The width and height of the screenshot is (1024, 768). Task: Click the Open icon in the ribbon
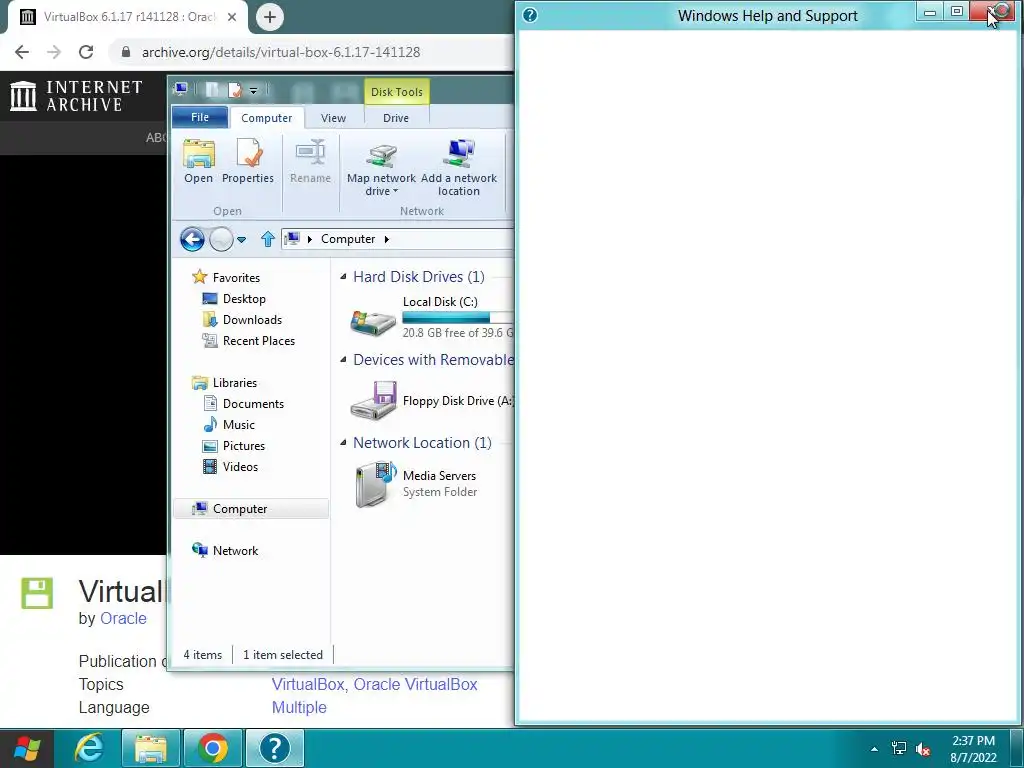pyautogui.click(x=199, y=154)
